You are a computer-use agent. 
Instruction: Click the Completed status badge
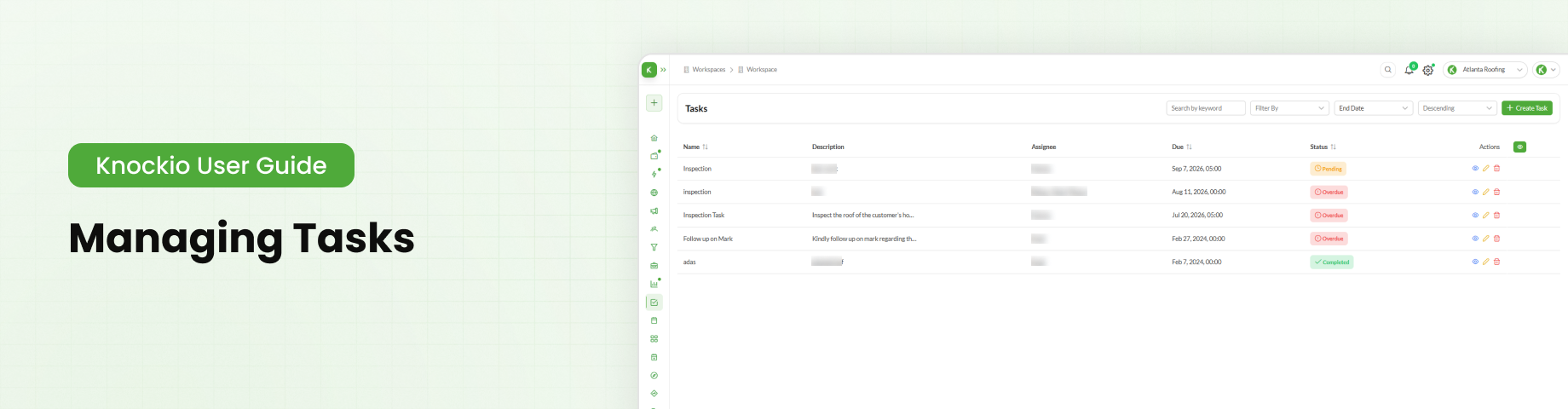(1332, 262)
